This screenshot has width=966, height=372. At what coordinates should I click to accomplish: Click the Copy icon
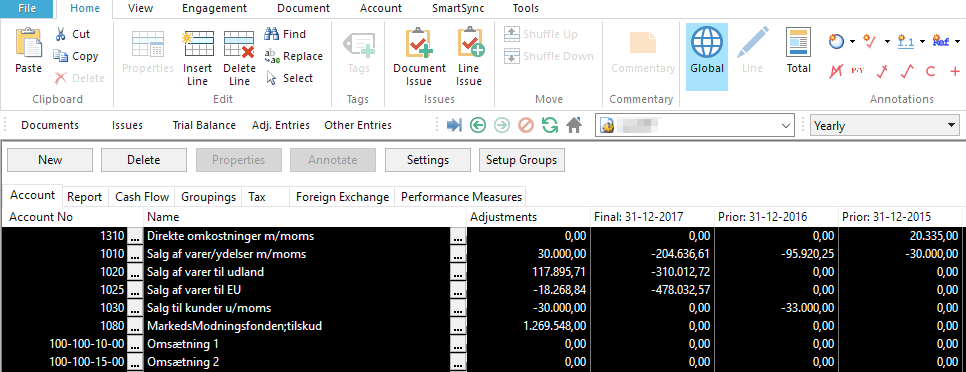click(x=60, y=56)
